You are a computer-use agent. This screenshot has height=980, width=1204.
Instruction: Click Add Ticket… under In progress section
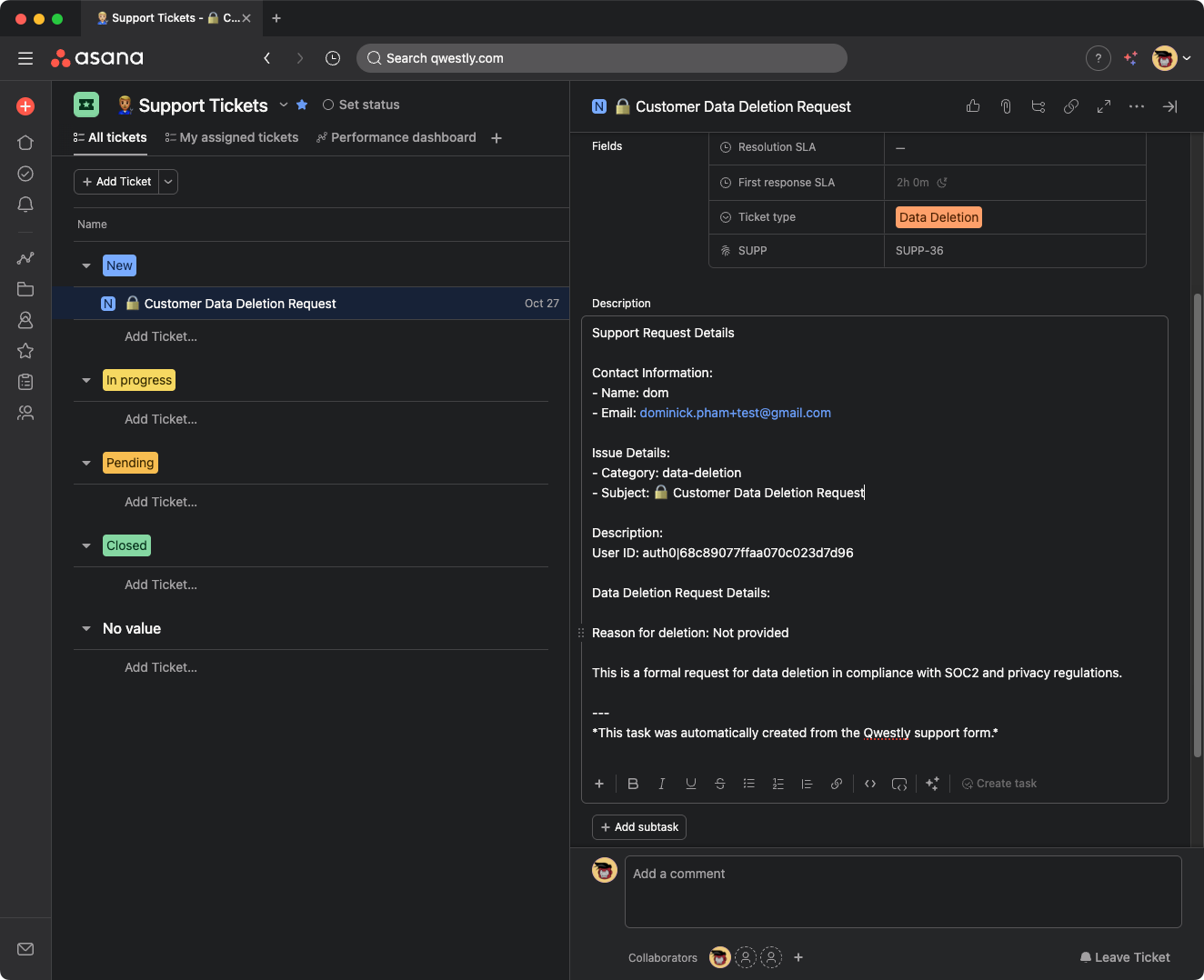pos(161,419)
